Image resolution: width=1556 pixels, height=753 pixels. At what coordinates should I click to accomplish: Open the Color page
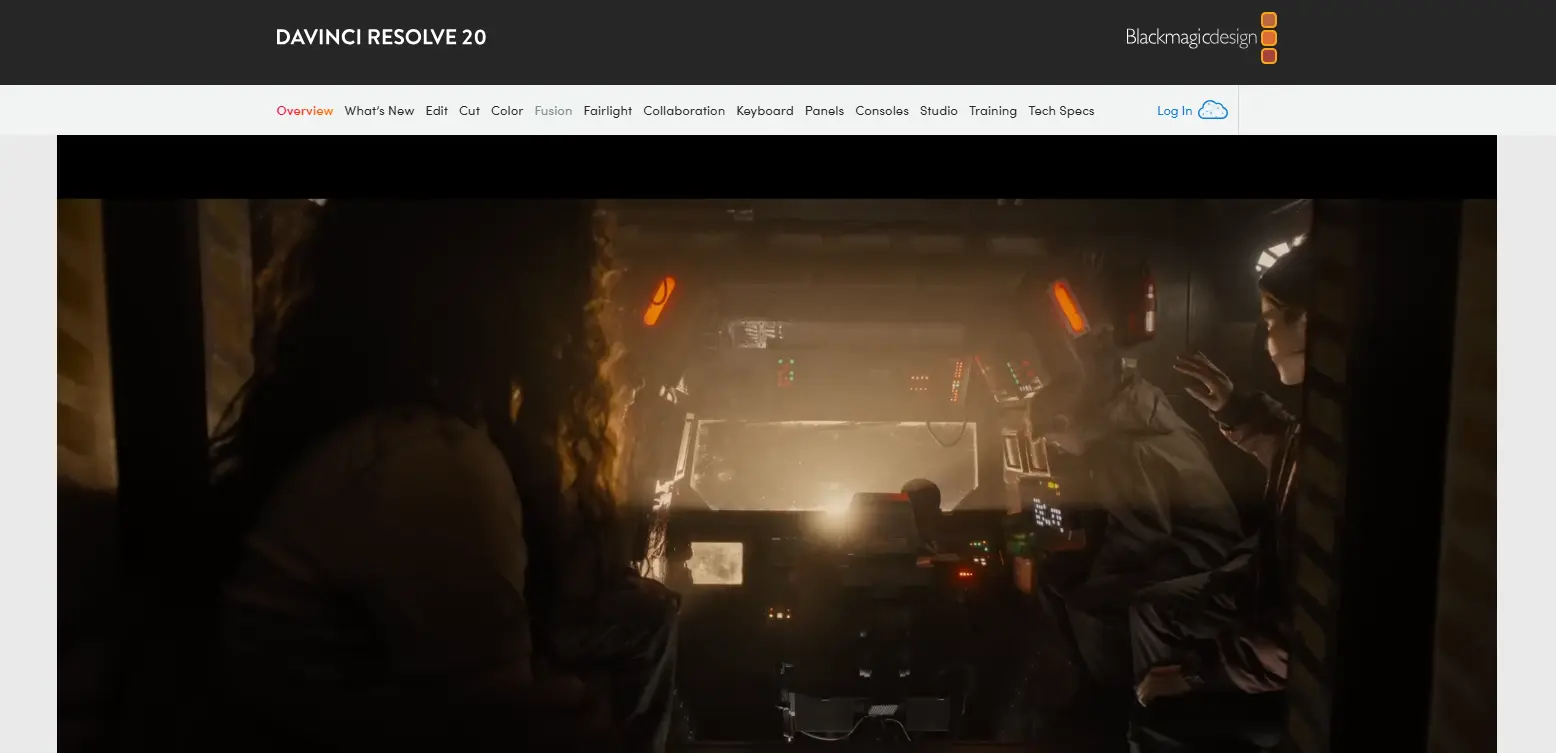point(506,110)
